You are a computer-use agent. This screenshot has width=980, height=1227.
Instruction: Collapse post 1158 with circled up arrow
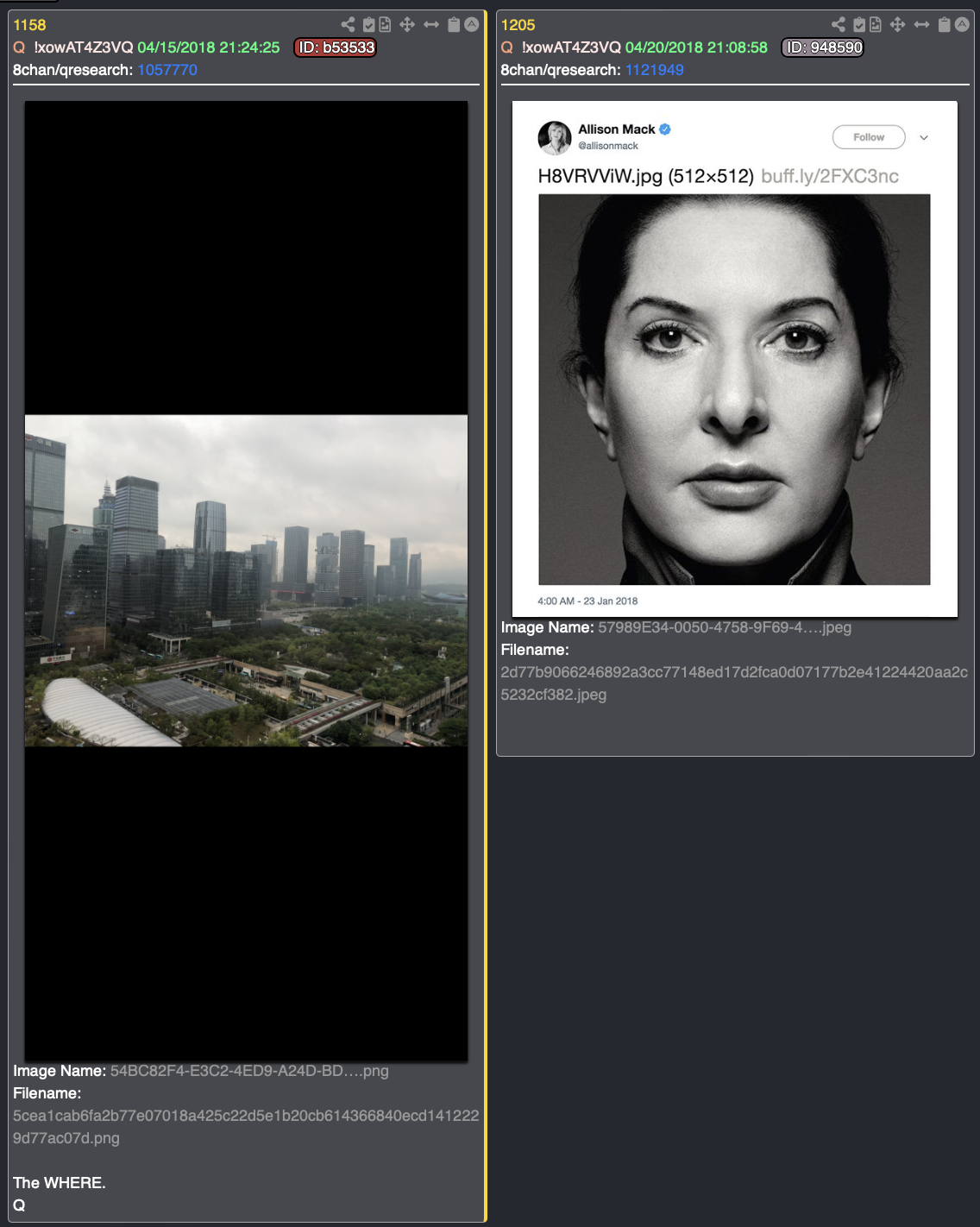click(x=472, y=24)
